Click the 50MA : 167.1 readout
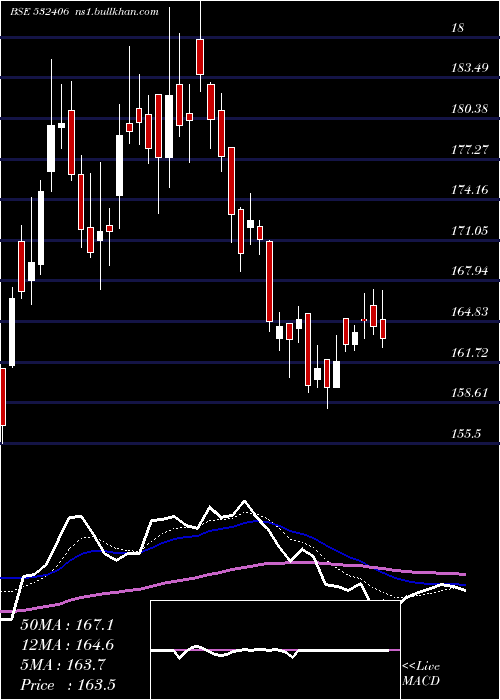Viewport: 500px width, 700px height. tap(67, 625)
